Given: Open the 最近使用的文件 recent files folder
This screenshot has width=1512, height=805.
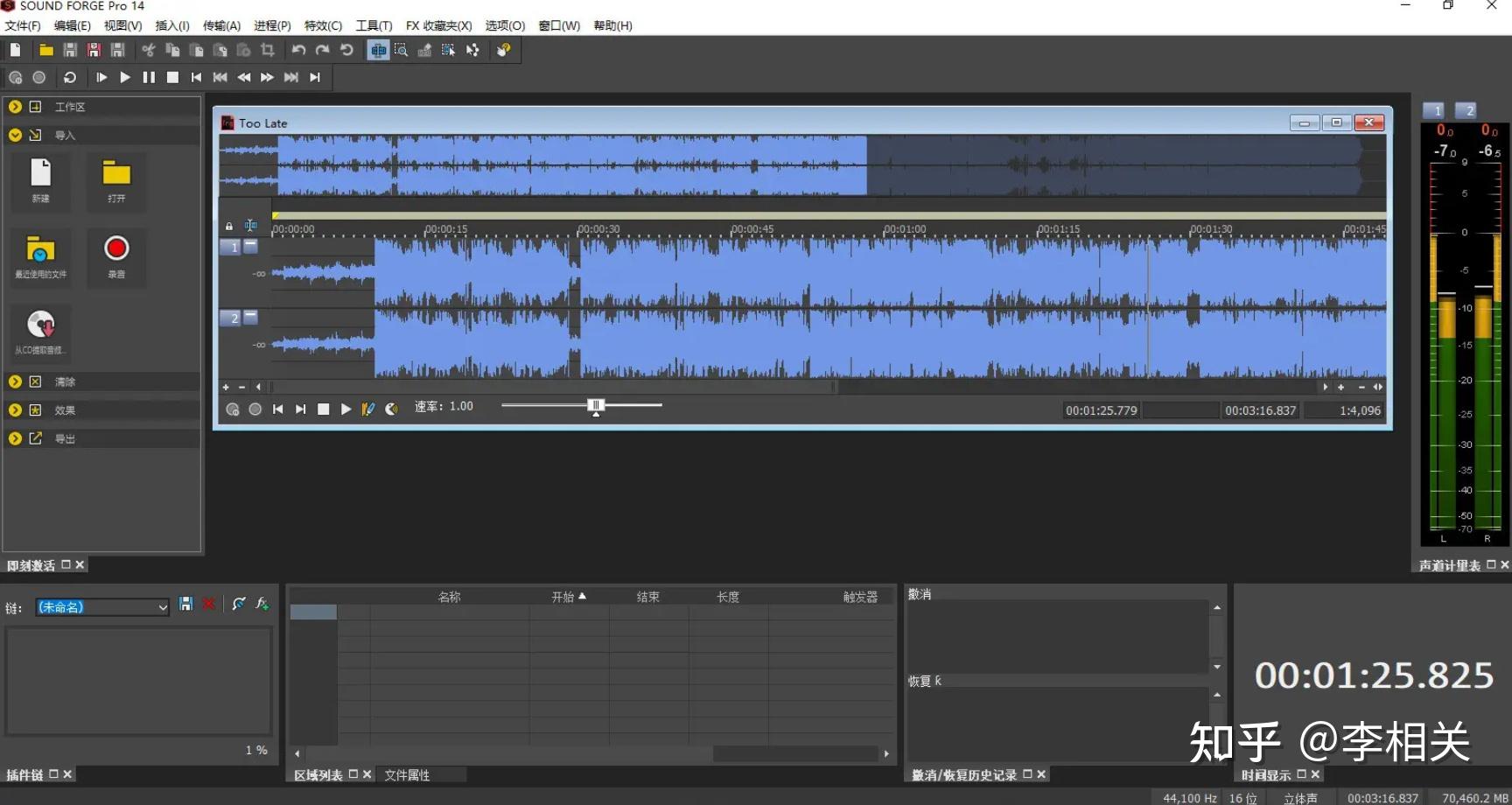Looking at the screenshot, I should click(41, 250).
